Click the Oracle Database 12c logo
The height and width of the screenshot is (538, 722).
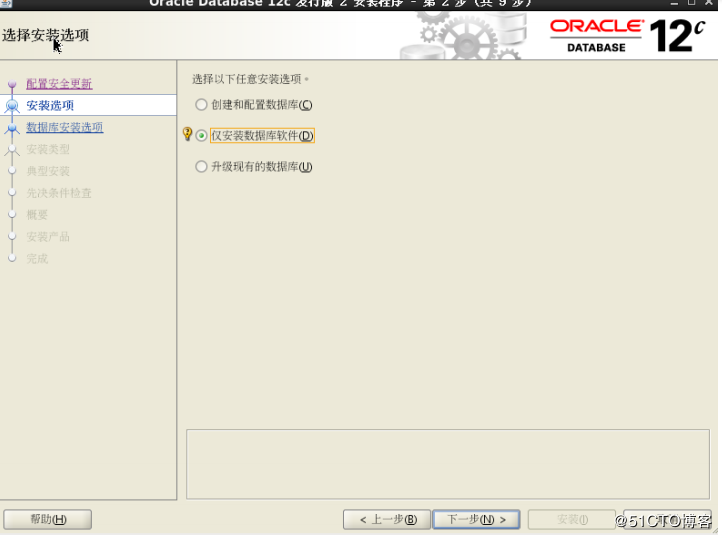(628, 35)
